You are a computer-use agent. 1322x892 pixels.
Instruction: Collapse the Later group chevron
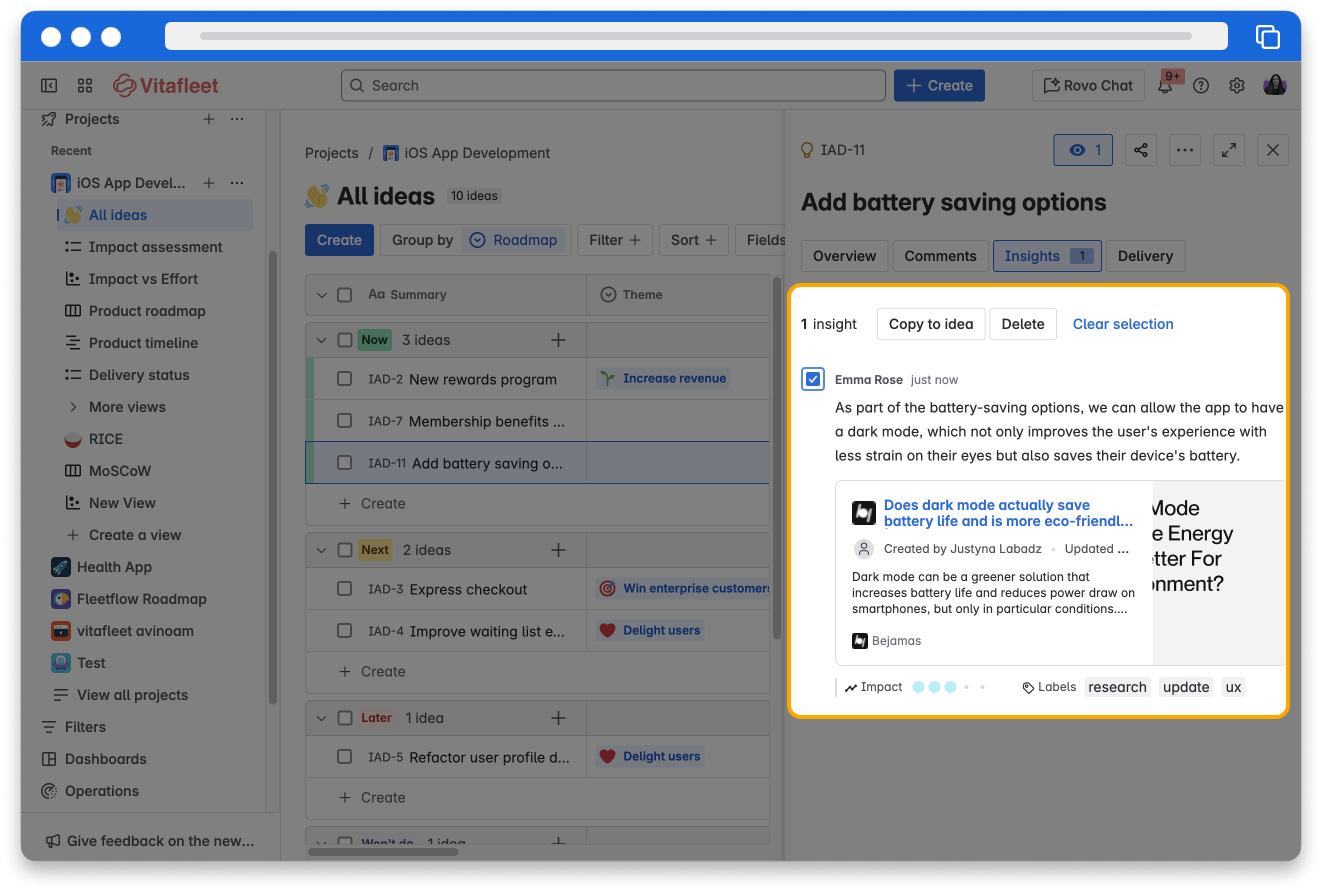pyautogui.click(x=322, y=718)
